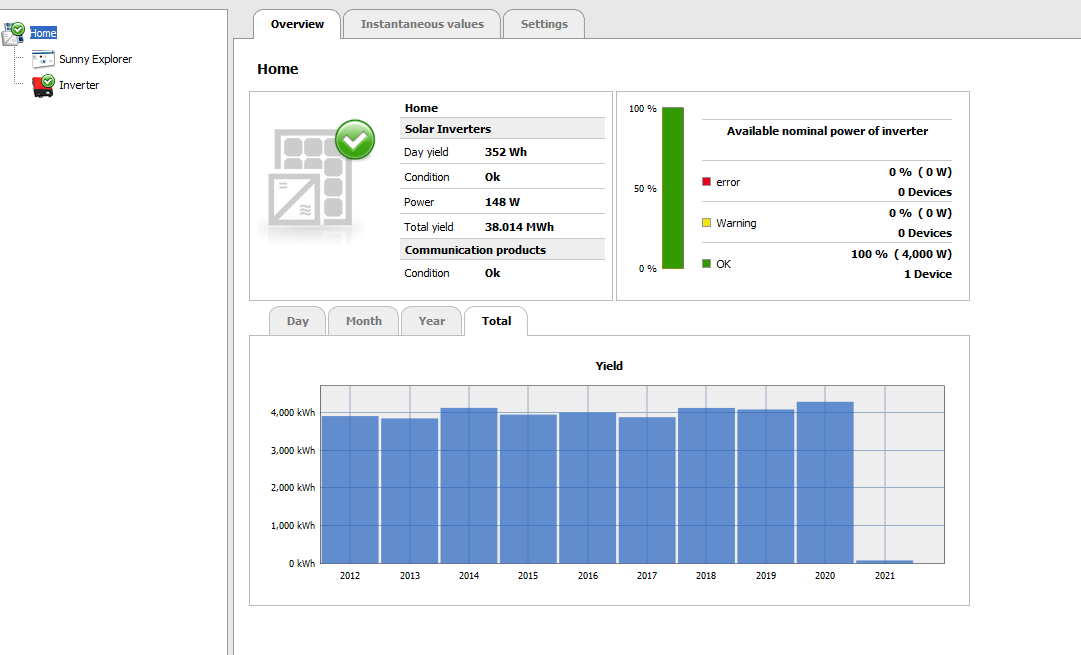Viewport: 1081px width, 655px height.
Task: Click the 2014 yield bar
Action: (469, 485)
